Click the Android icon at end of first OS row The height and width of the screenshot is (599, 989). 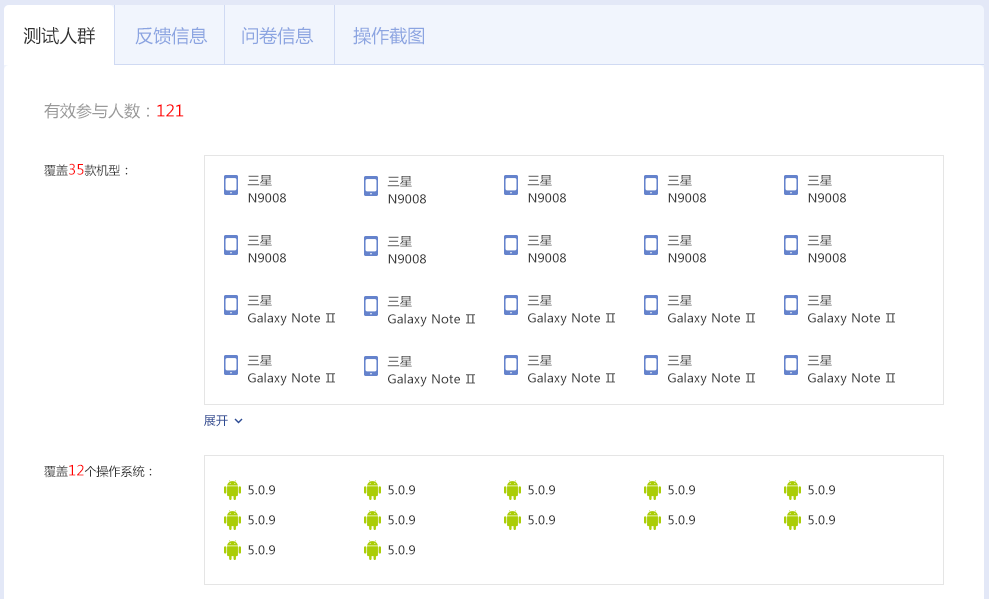[792, 490]
